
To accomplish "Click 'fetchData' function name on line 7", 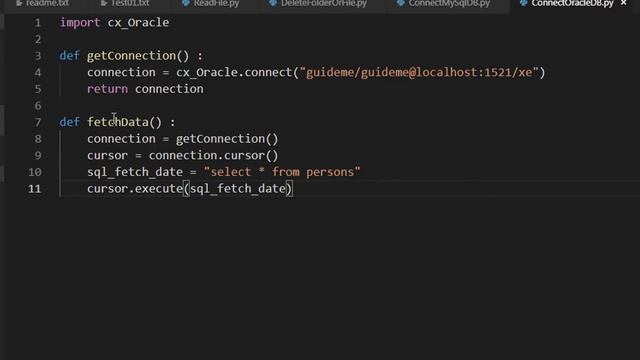I will pyautogui.click(x=118, y=122).
